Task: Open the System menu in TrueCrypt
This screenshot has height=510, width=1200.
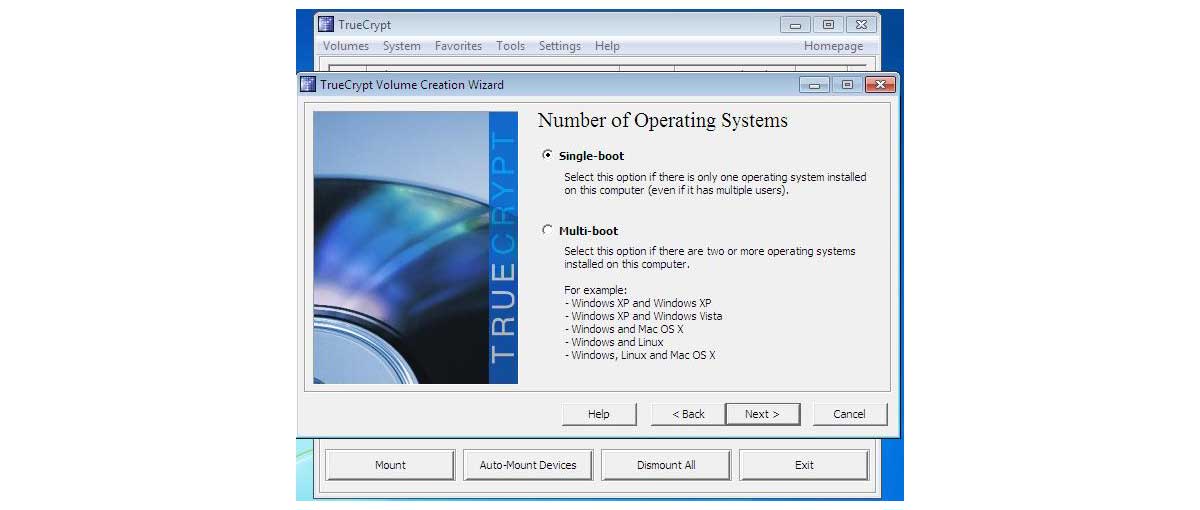Action: 402,46
